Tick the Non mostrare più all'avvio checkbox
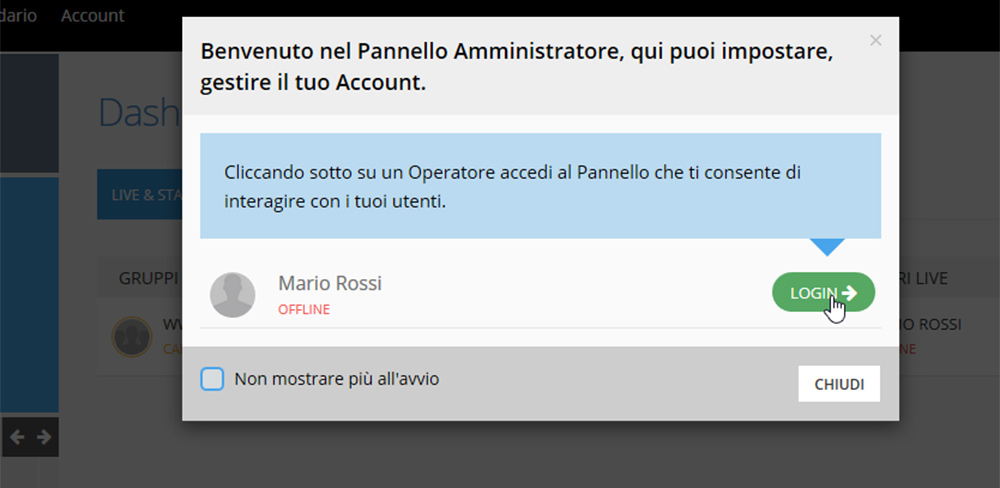The width and height of the screenshot is (1000, 488). [x=212, y=379]
